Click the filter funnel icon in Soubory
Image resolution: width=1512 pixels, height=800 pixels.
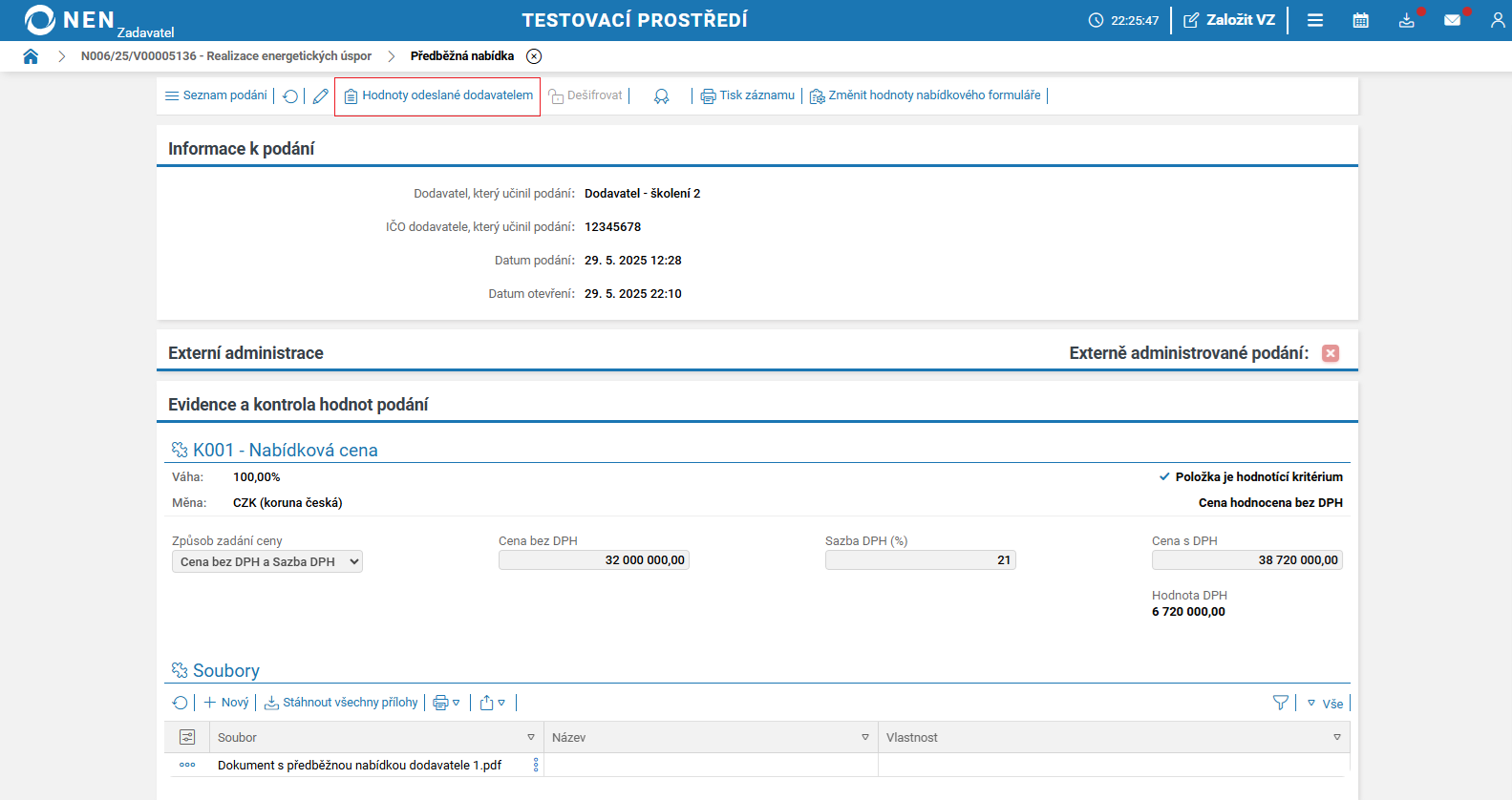[1281, 703]
